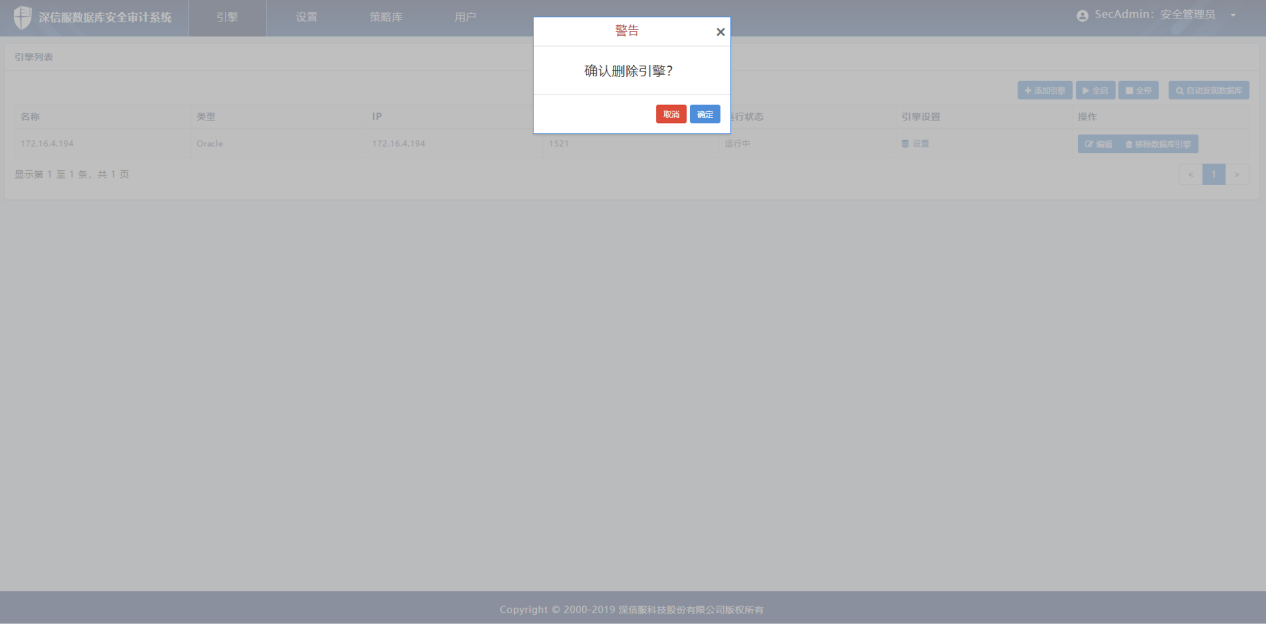Confirm deletion with the 确定 button

pyautogui.click(x=705, y=114)
